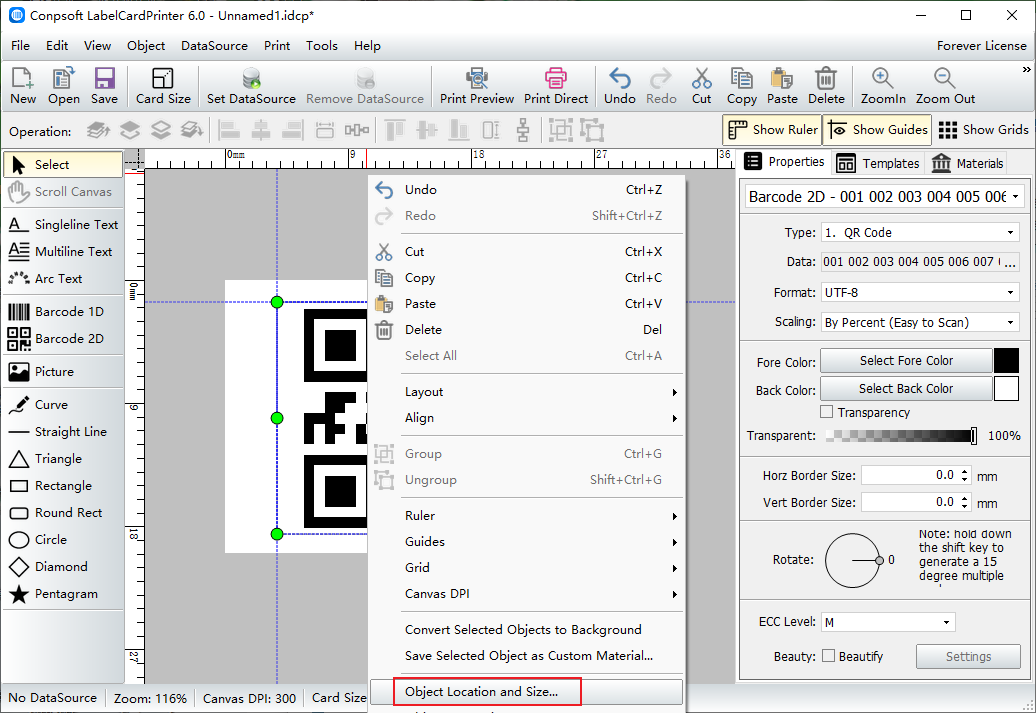1036x713 pixels.
Task: Select the Singleline Text tool
Action: (x=63, y=225)
